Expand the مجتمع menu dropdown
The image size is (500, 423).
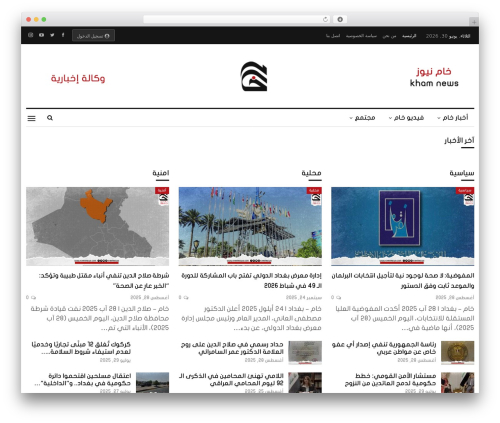point(362,118)
